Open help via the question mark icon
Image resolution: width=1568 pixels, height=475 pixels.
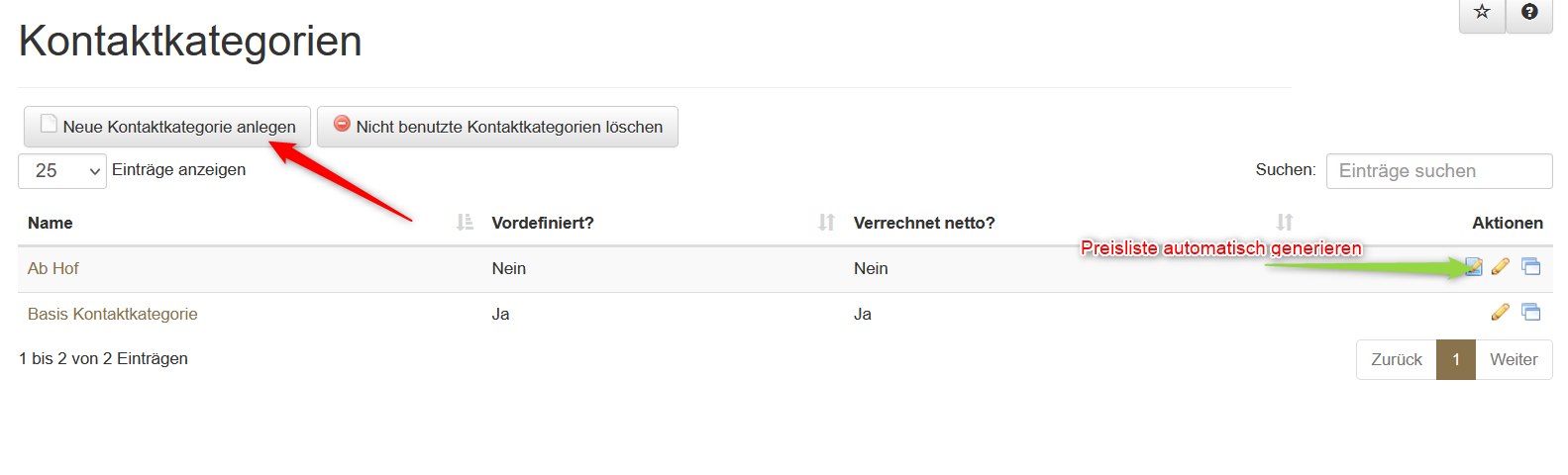[x=1529, y=13]
